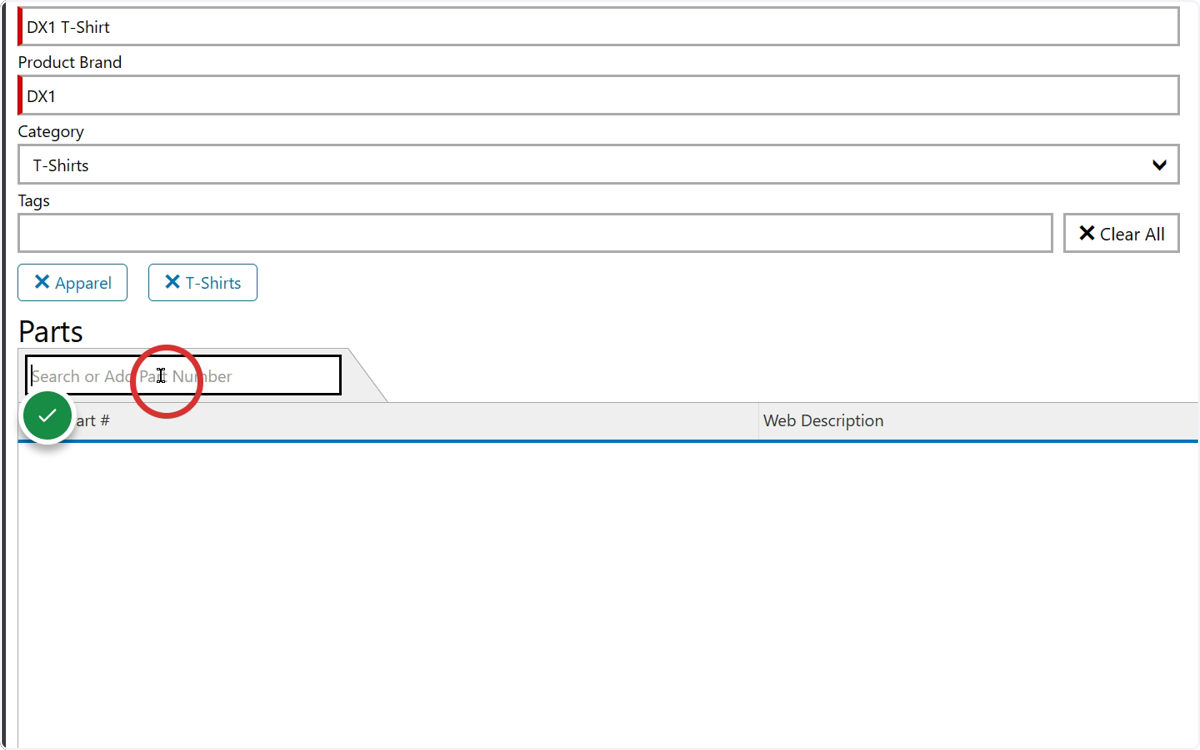Click the green checkmark icon
The height and width of the screenshot is (750, 1200).
(x=47, y=415)
